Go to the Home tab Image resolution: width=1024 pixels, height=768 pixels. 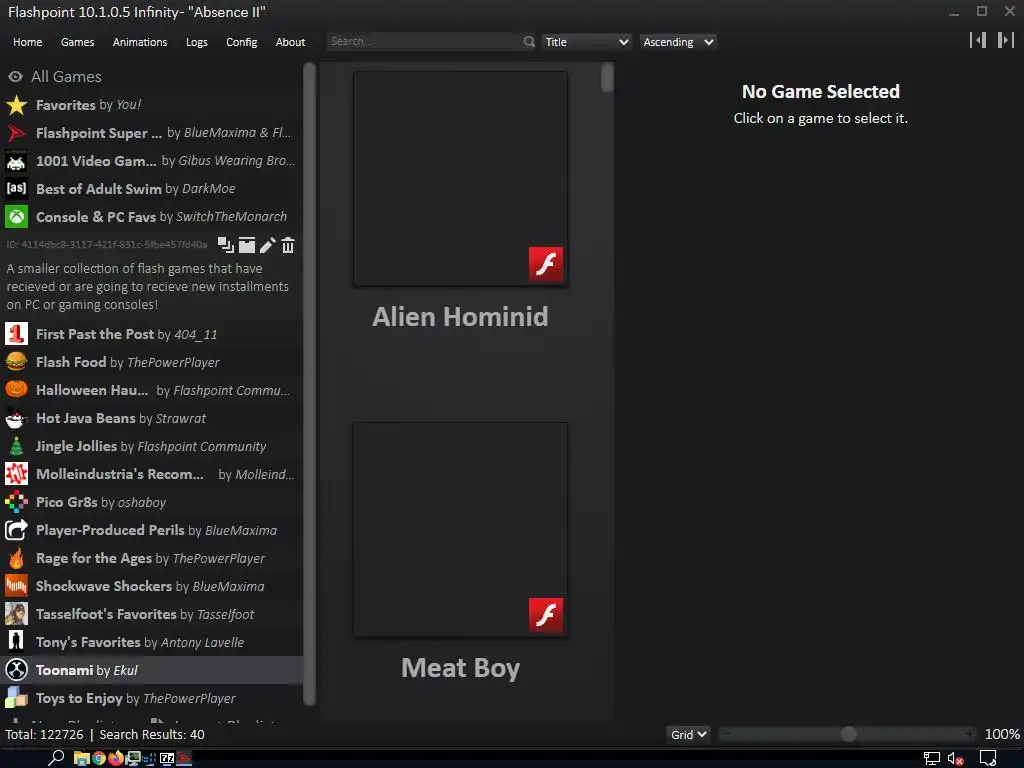click(27, 42)
